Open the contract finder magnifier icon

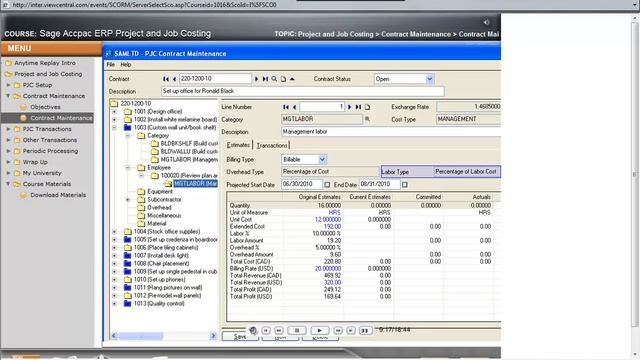tap(274, 79)
